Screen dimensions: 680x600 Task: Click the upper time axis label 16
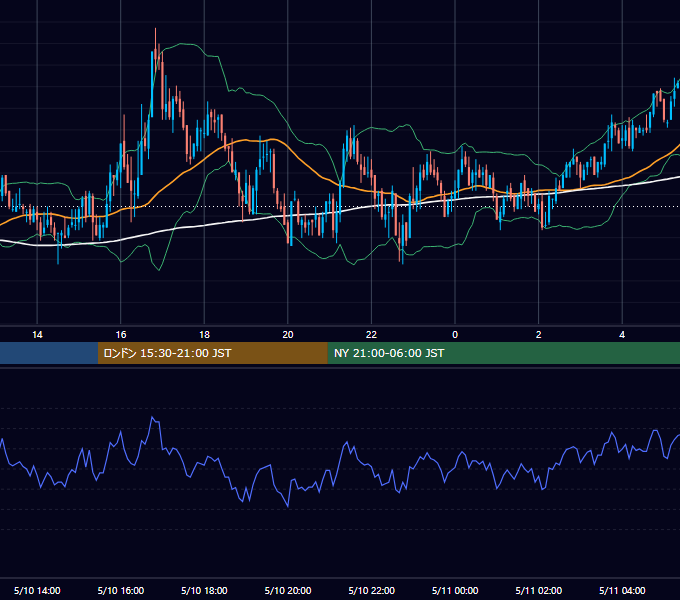(121, 335)
